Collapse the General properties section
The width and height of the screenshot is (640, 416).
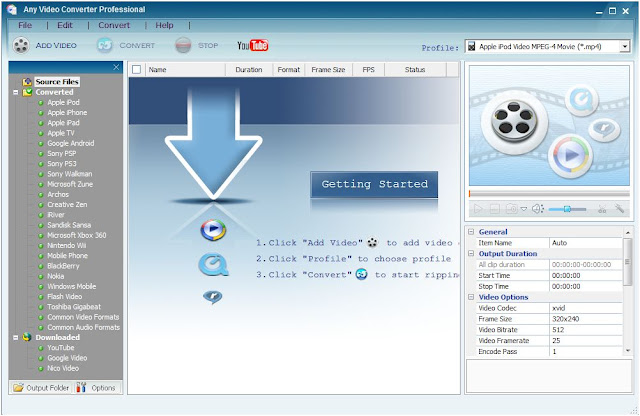(471, 231)
